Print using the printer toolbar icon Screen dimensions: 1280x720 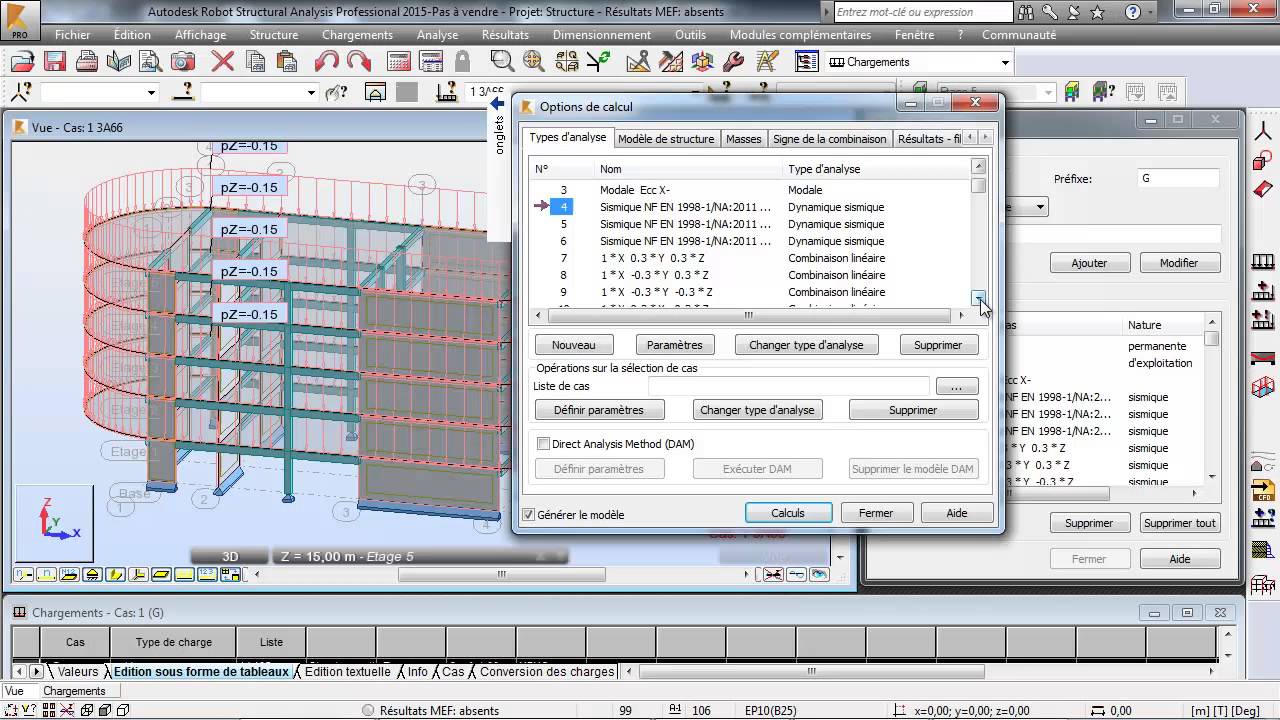point(87,61)
